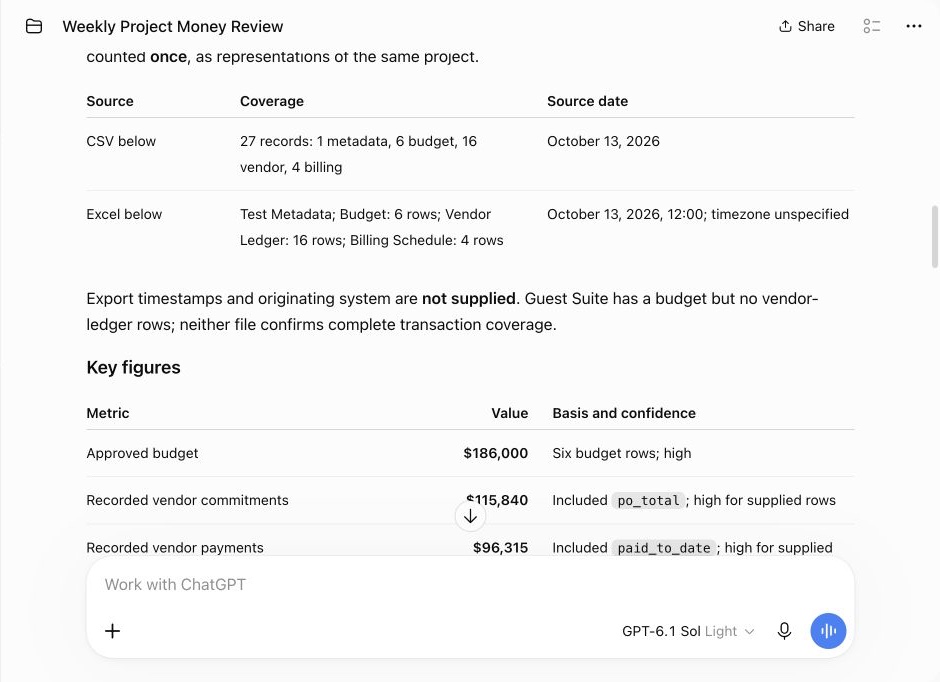Click the Test Metadata coverage cell
Viewport: 940px width, 682px height.
372,227
